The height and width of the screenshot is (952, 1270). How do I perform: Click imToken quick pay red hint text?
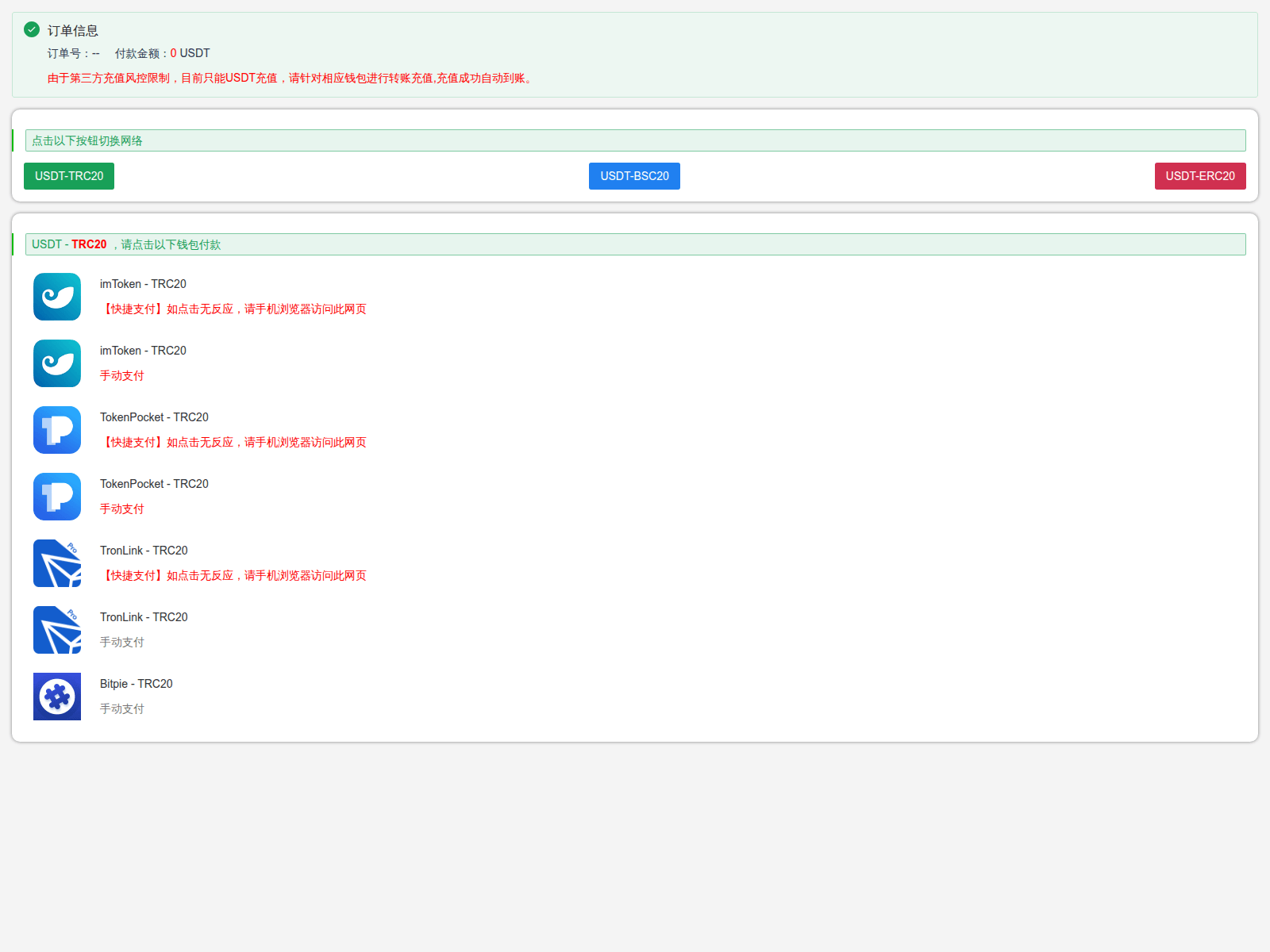click(233, 309)
